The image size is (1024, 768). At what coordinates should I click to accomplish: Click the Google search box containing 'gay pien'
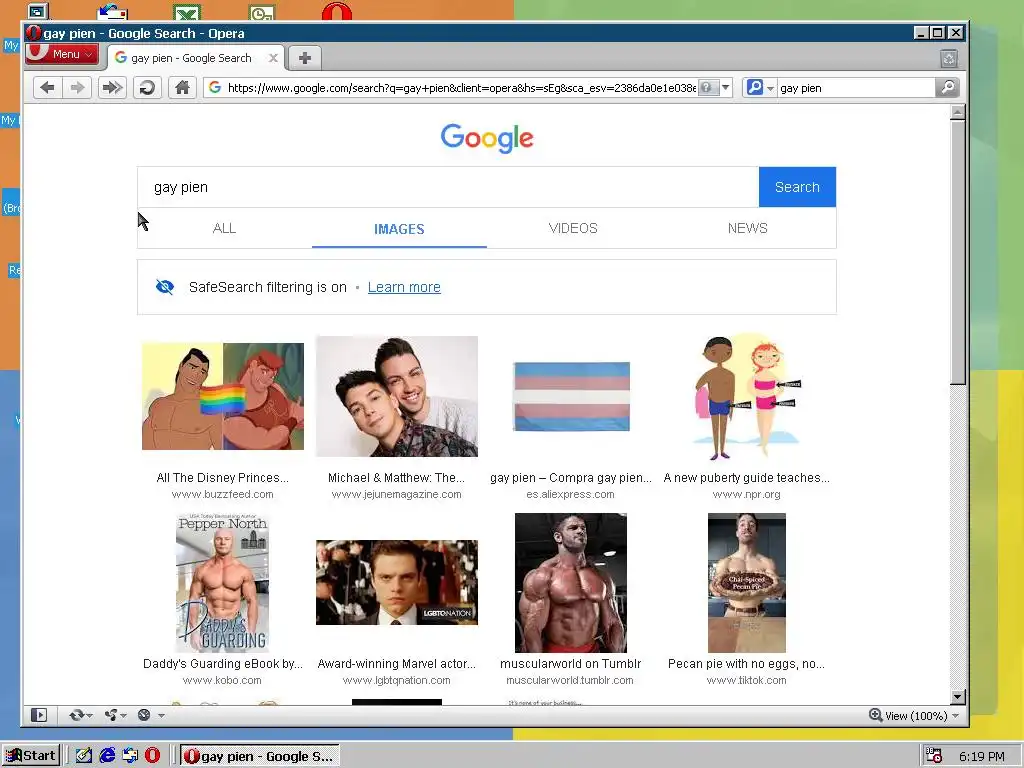click(x=448, y=187)
